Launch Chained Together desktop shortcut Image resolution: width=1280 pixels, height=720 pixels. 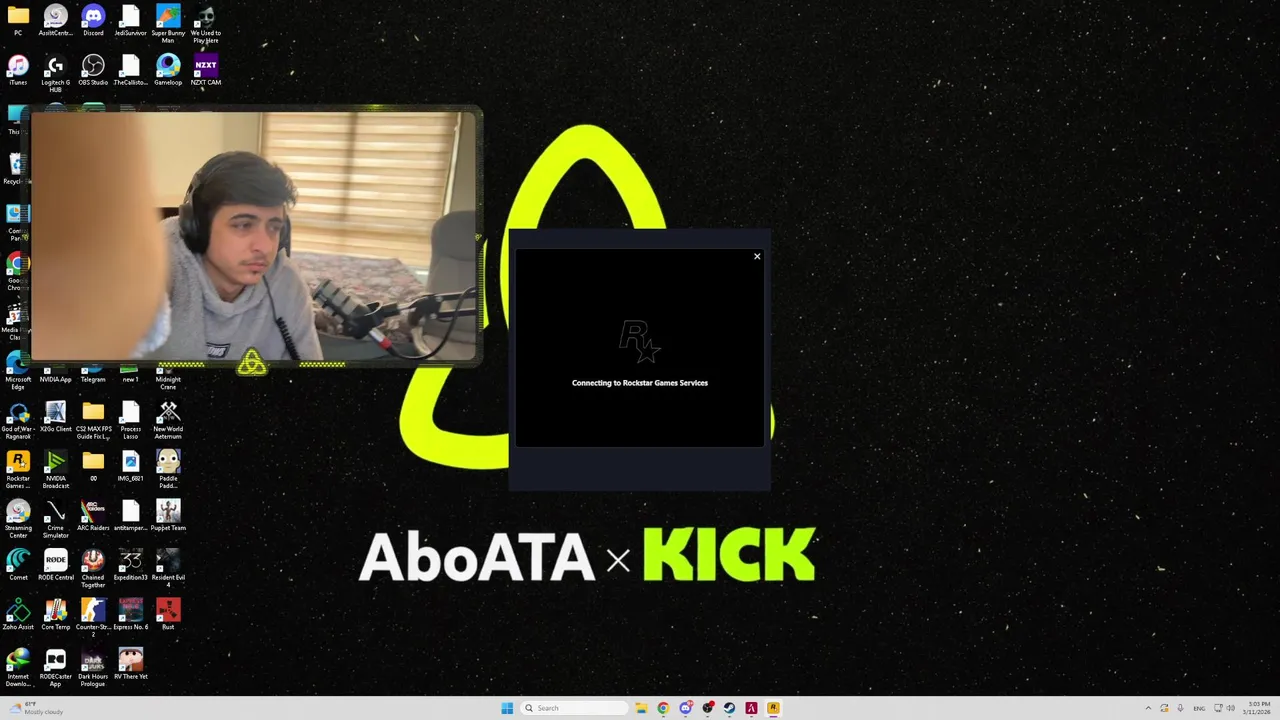[x=93, y=569]
